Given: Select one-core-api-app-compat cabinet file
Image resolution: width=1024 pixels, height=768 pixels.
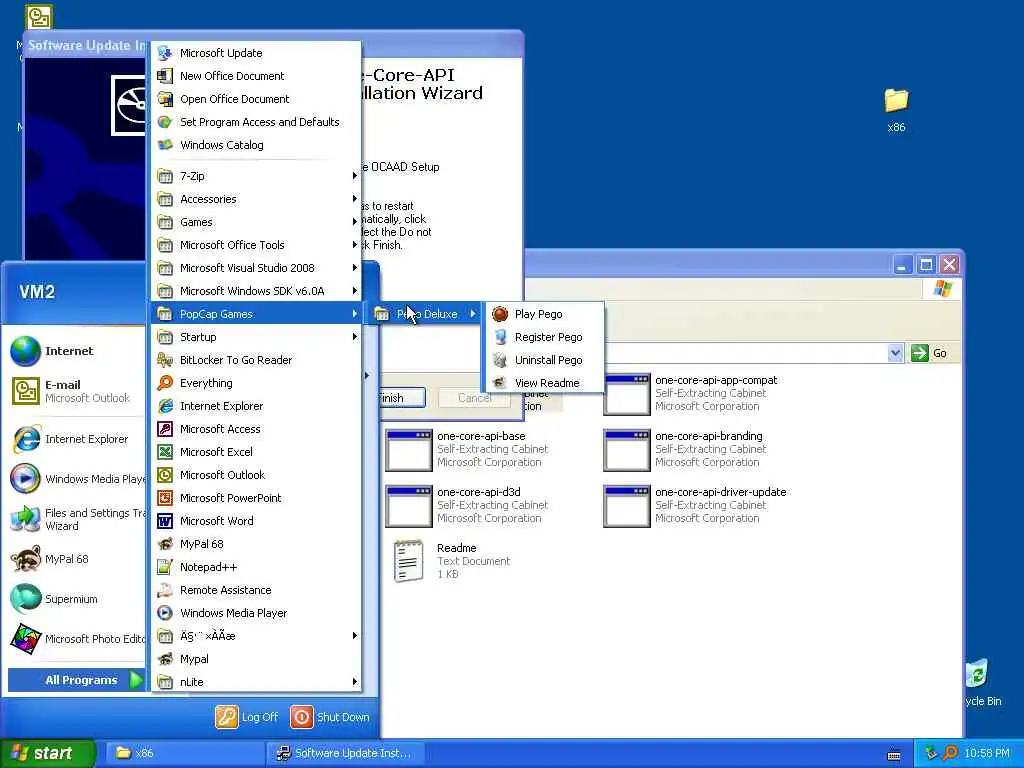Looking at the screenshot, I should [691, 393].
